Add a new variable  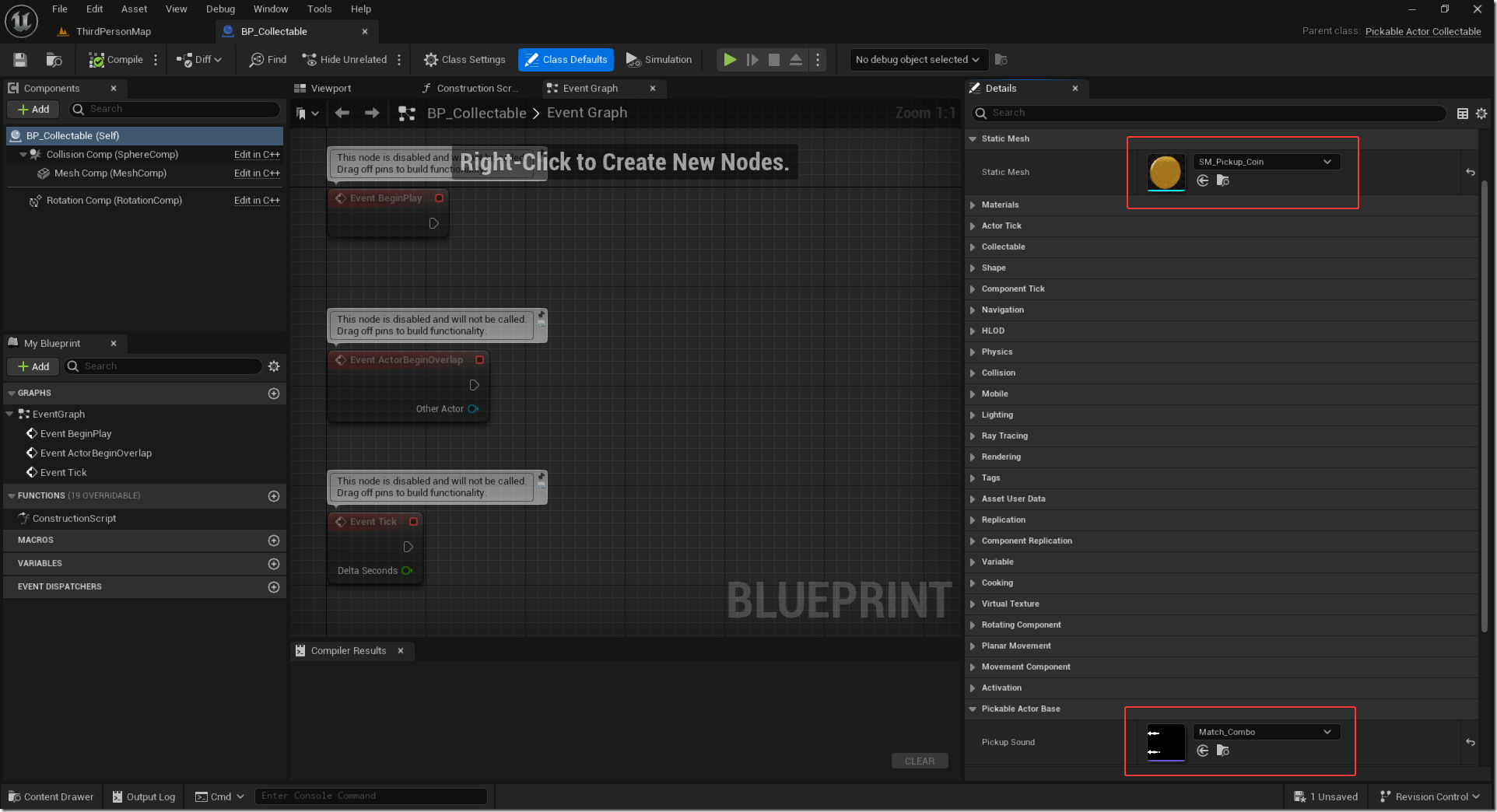click(274, 564)
